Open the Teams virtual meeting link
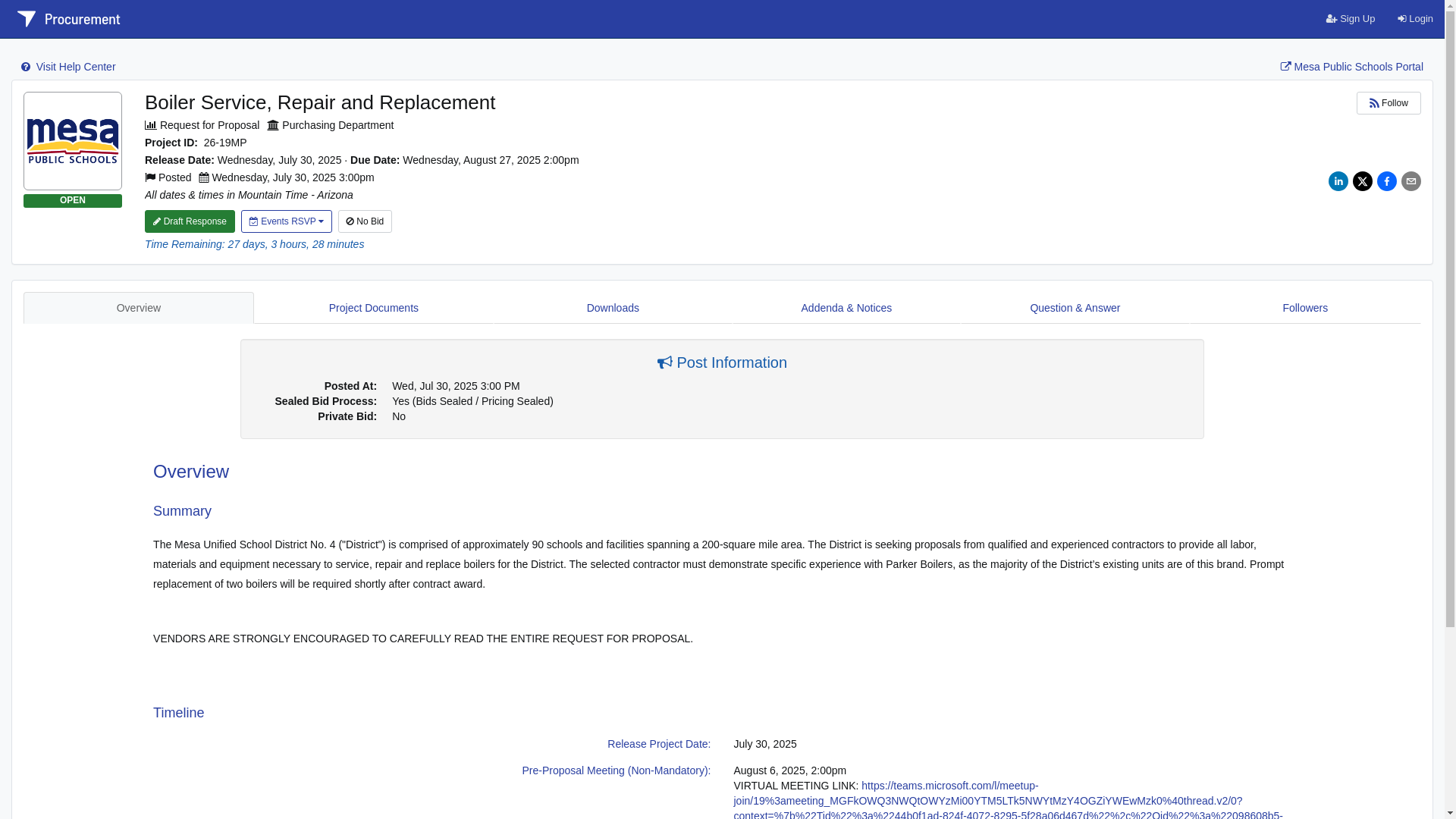 [x=1008, y=801]
